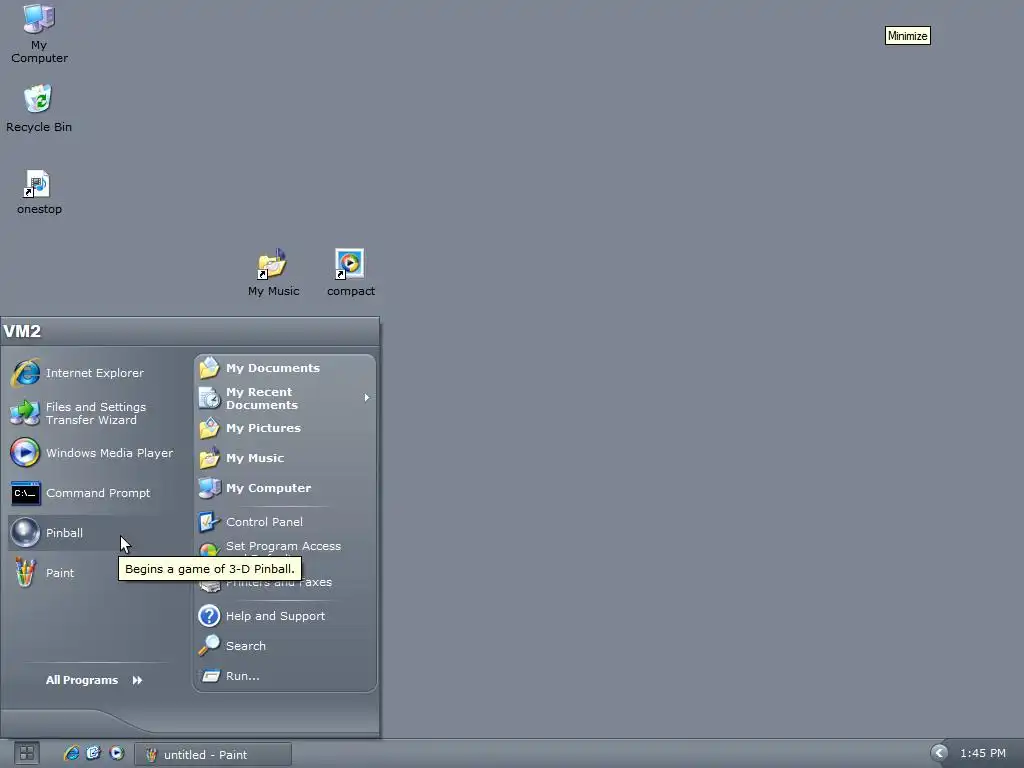Click the Start button on taskbar
The width and height of the screenshot is (1024, 768).
[x=27, y=754]
